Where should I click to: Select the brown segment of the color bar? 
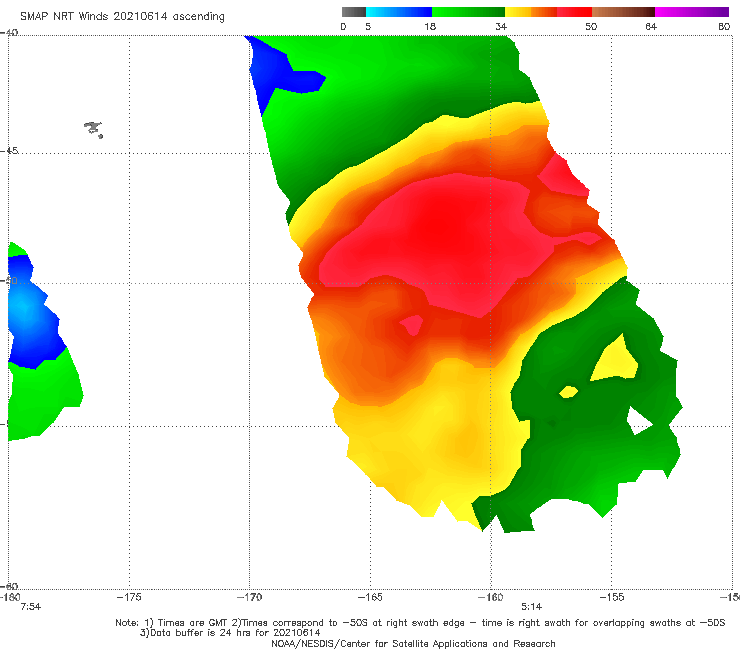click(x=623, y=12)
